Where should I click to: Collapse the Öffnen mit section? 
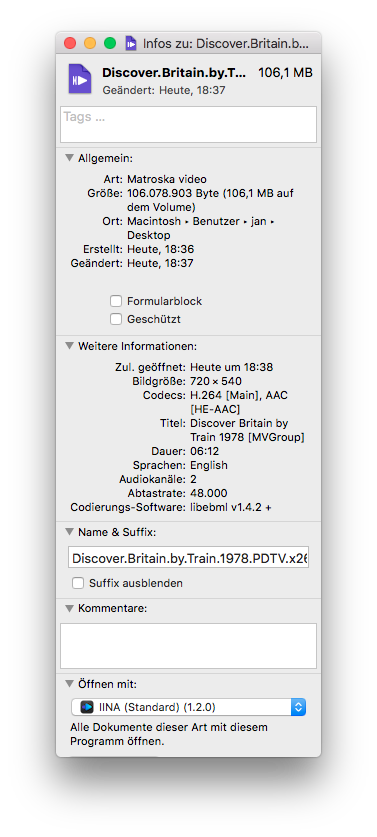(x=69, y=684)
